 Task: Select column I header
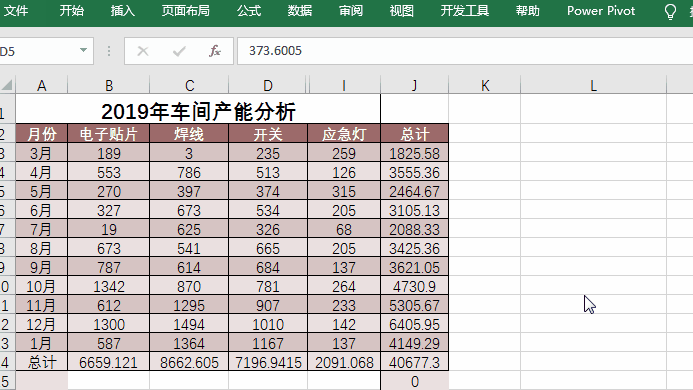[344, 85]
